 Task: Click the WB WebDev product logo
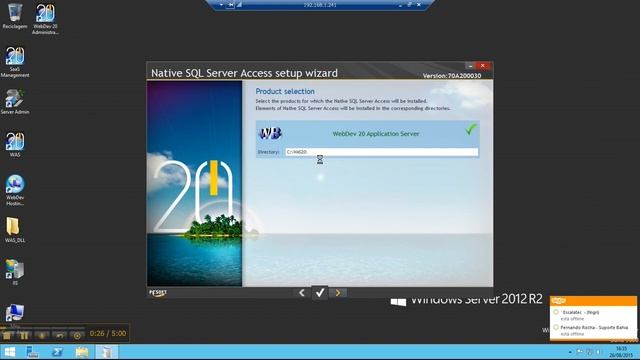270,133
